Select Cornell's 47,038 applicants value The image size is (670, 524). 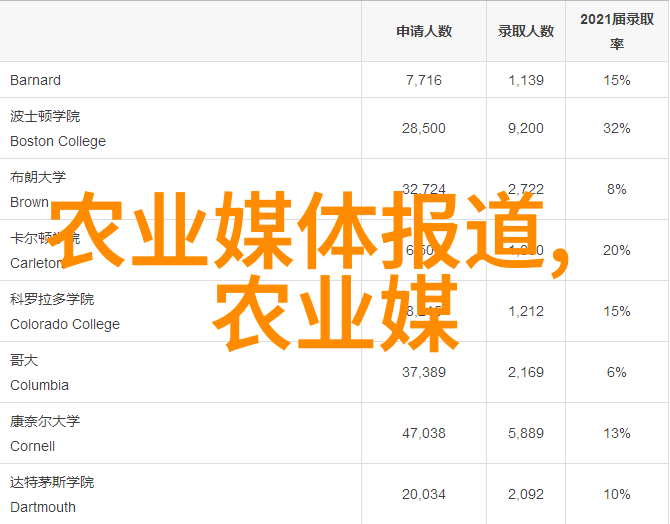pyautogui.click(x=424, y=433)
